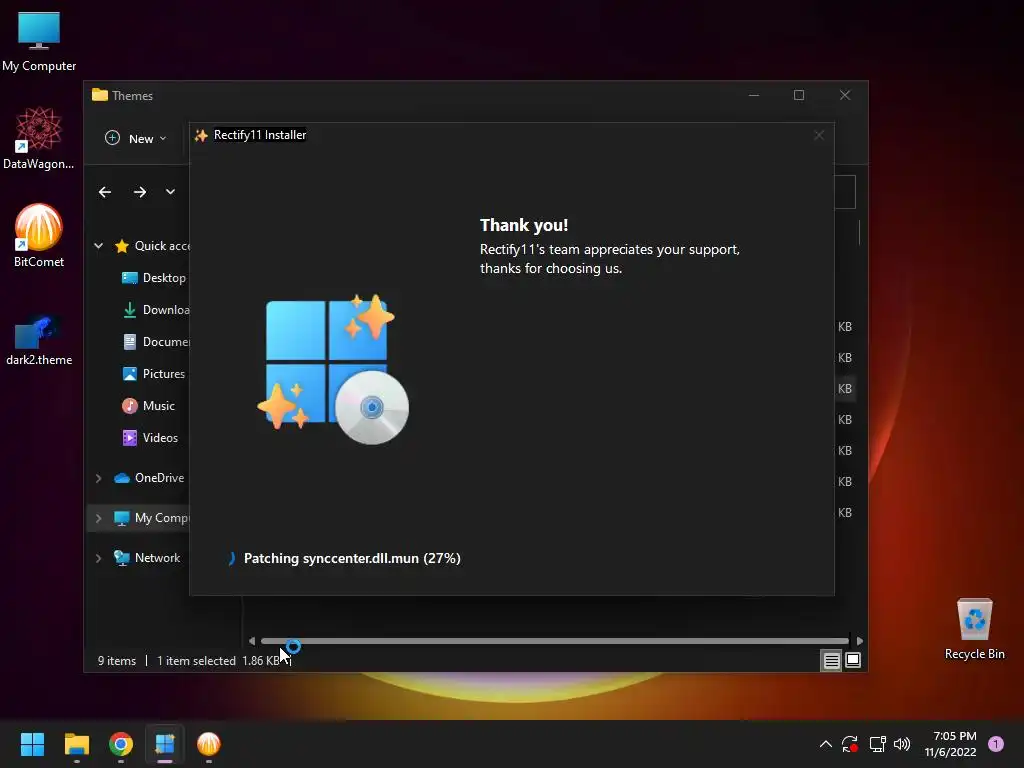Click the New button in Themes window
This screenshot has width=1024, height=768.
[136, 138]
